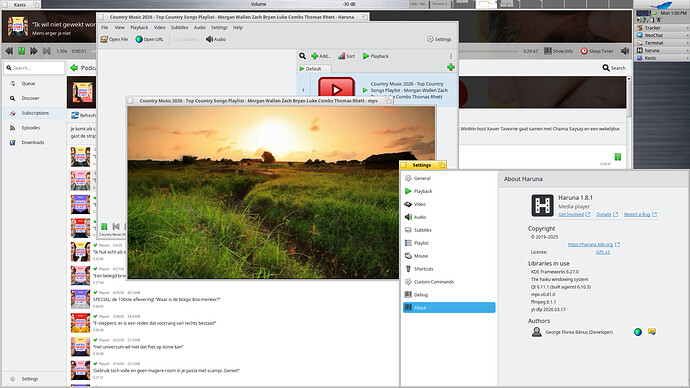690x388 pixels.
Task: Open Settings at bottom of Kasts sidebar
Action: [34, 379]
